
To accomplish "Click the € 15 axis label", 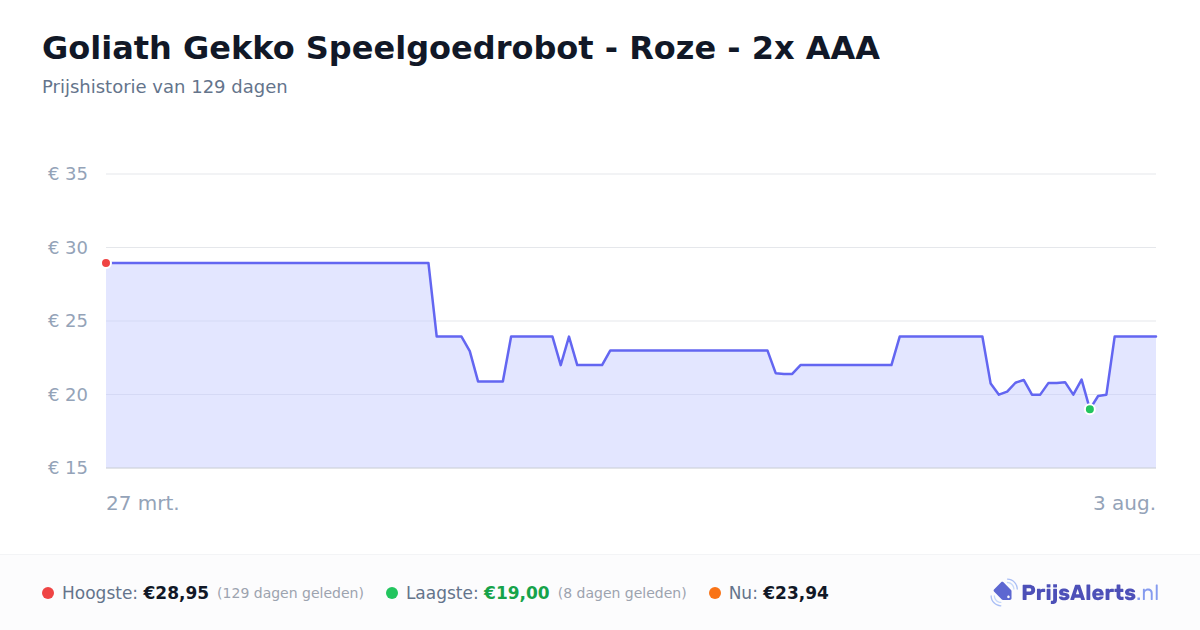I will 68,468.
